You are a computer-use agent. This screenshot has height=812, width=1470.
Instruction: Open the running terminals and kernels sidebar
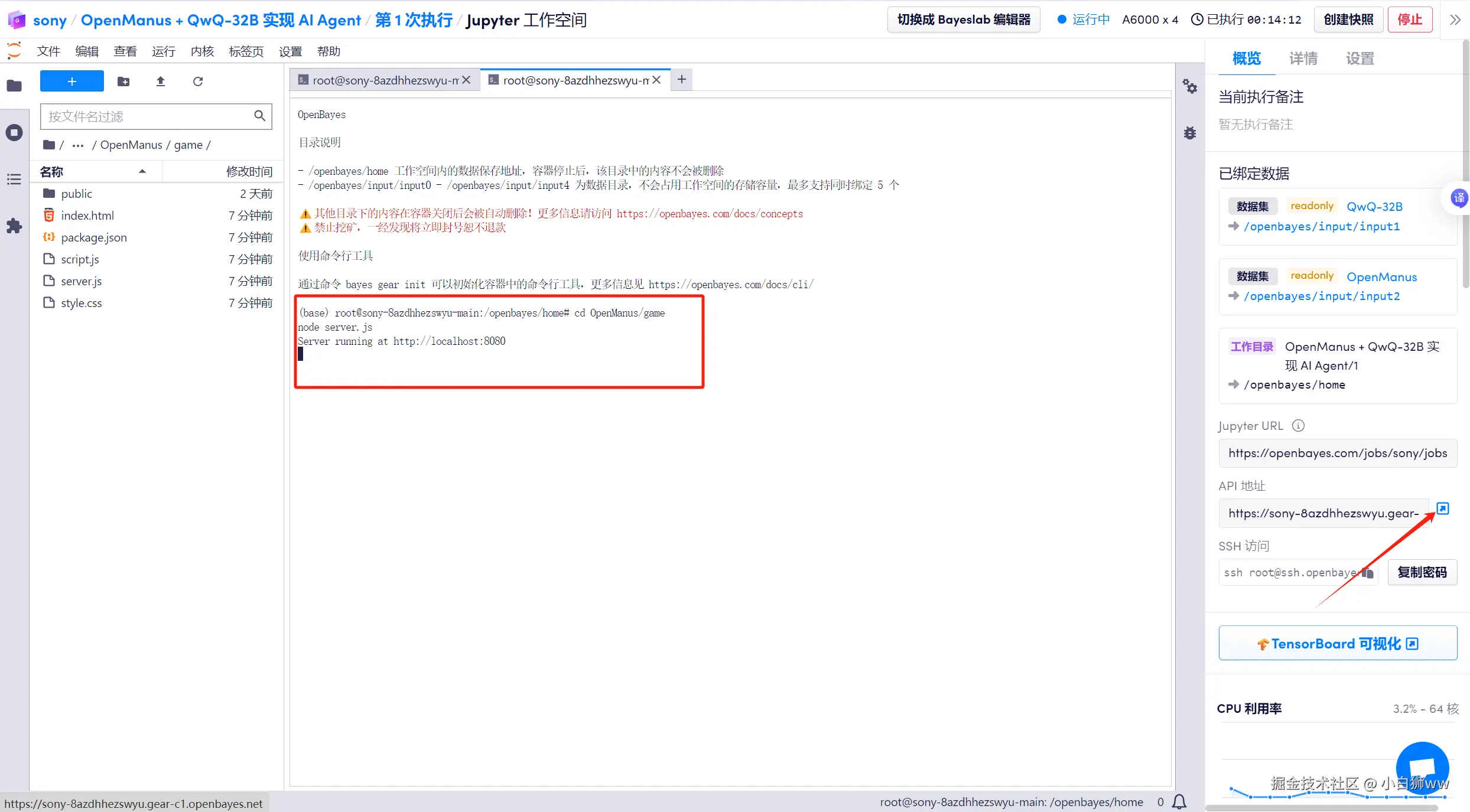(14, 132)
